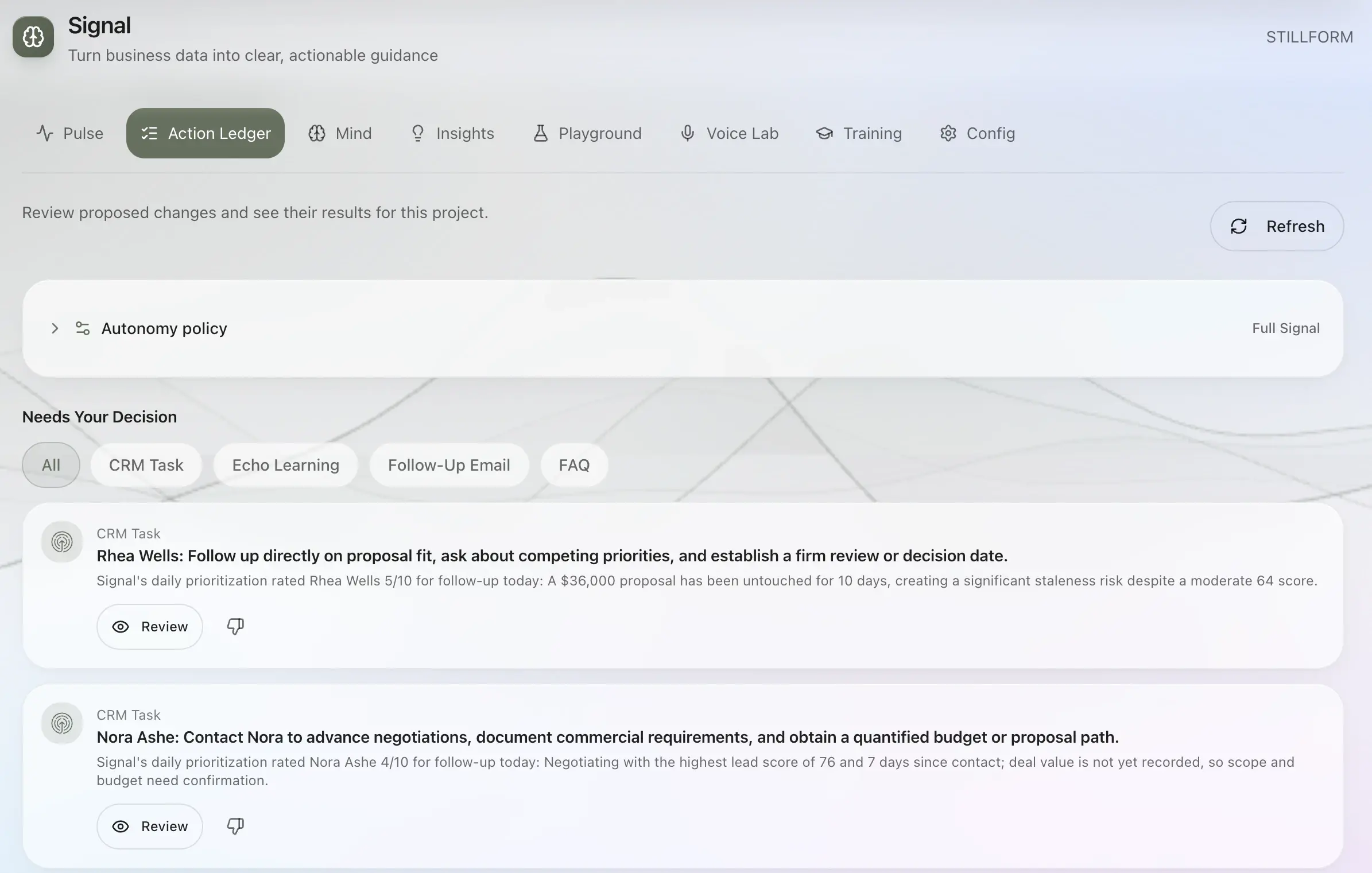
Task: Filter decisions by CRM Task
Action: 146,465
